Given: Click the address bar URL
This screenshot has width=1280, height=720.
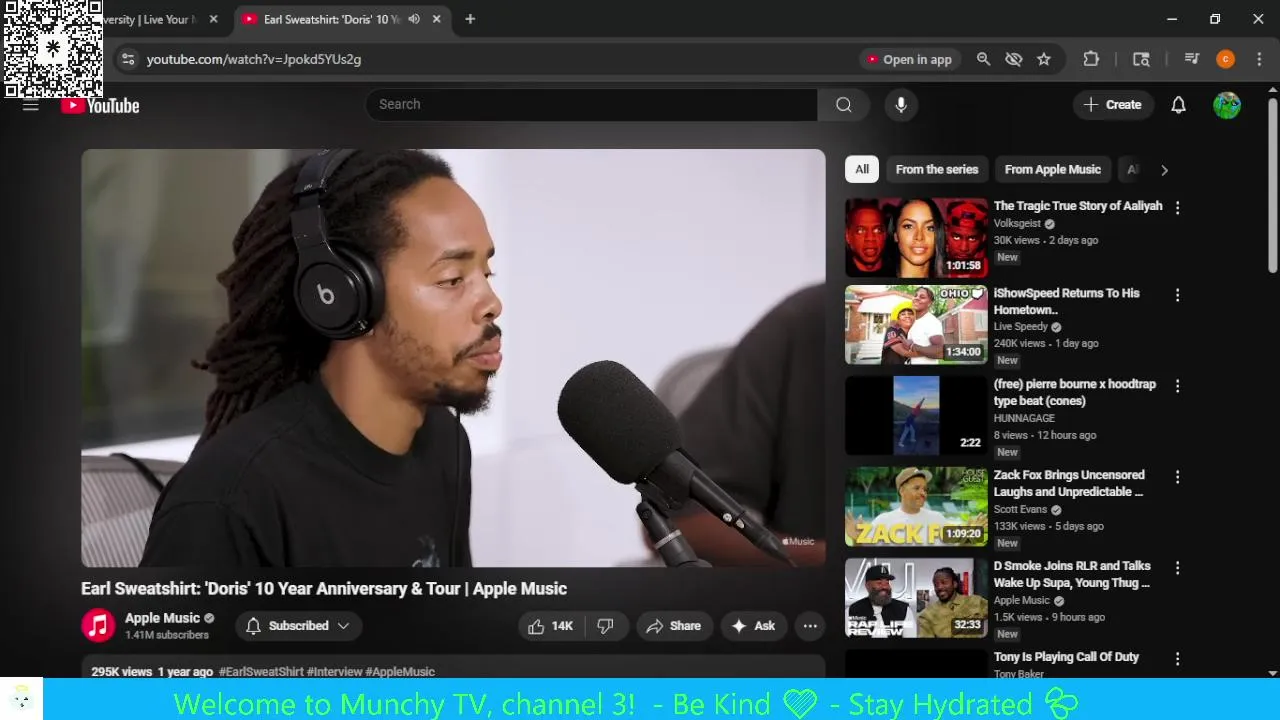Looking at the screenshot, I should 254,59.
